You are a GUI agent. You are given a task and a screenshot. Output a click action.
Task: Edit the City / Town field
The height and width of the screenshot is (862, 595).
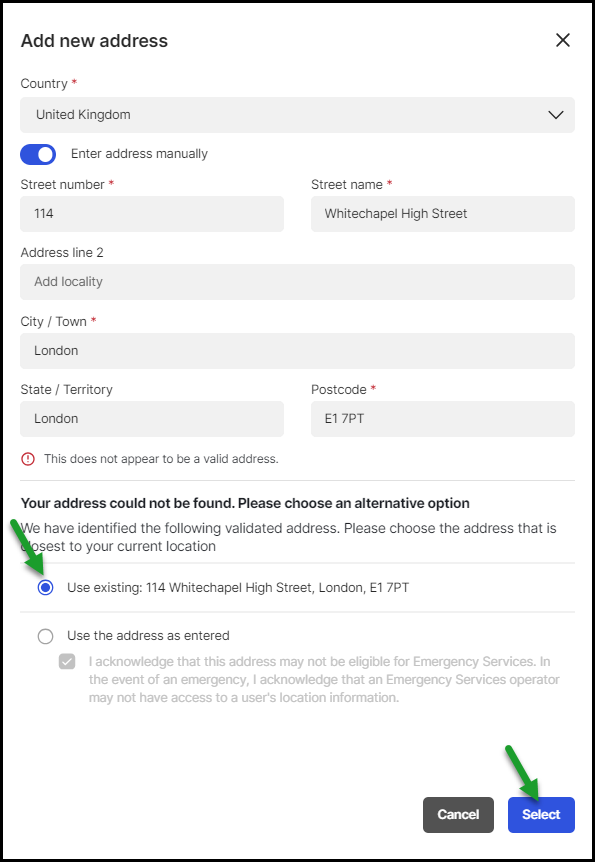(x=298, y=351)
